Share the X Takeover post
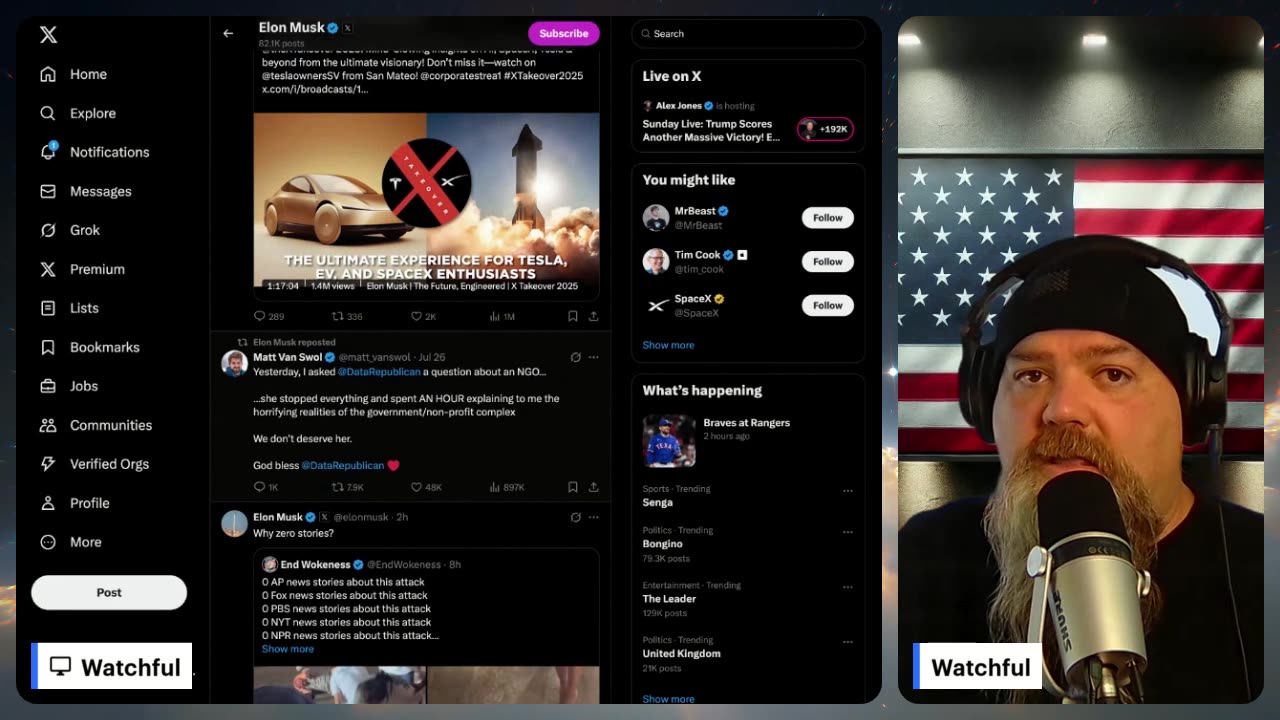Viewport: 1280px width, 720px height. pyautogui.click(x=593, y=316)
